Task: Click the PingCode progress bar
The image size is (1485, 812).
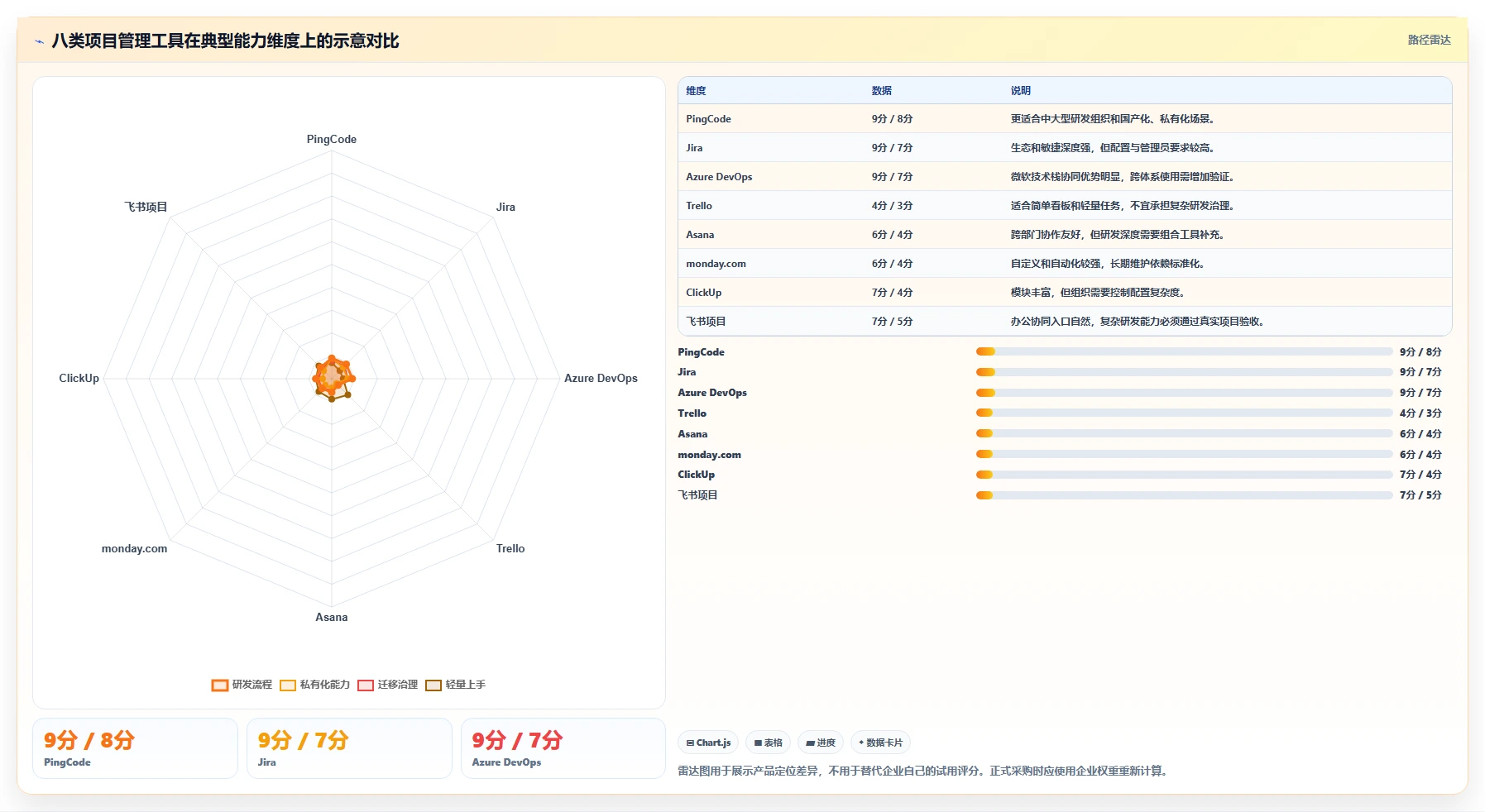Action: (1184, 351)
